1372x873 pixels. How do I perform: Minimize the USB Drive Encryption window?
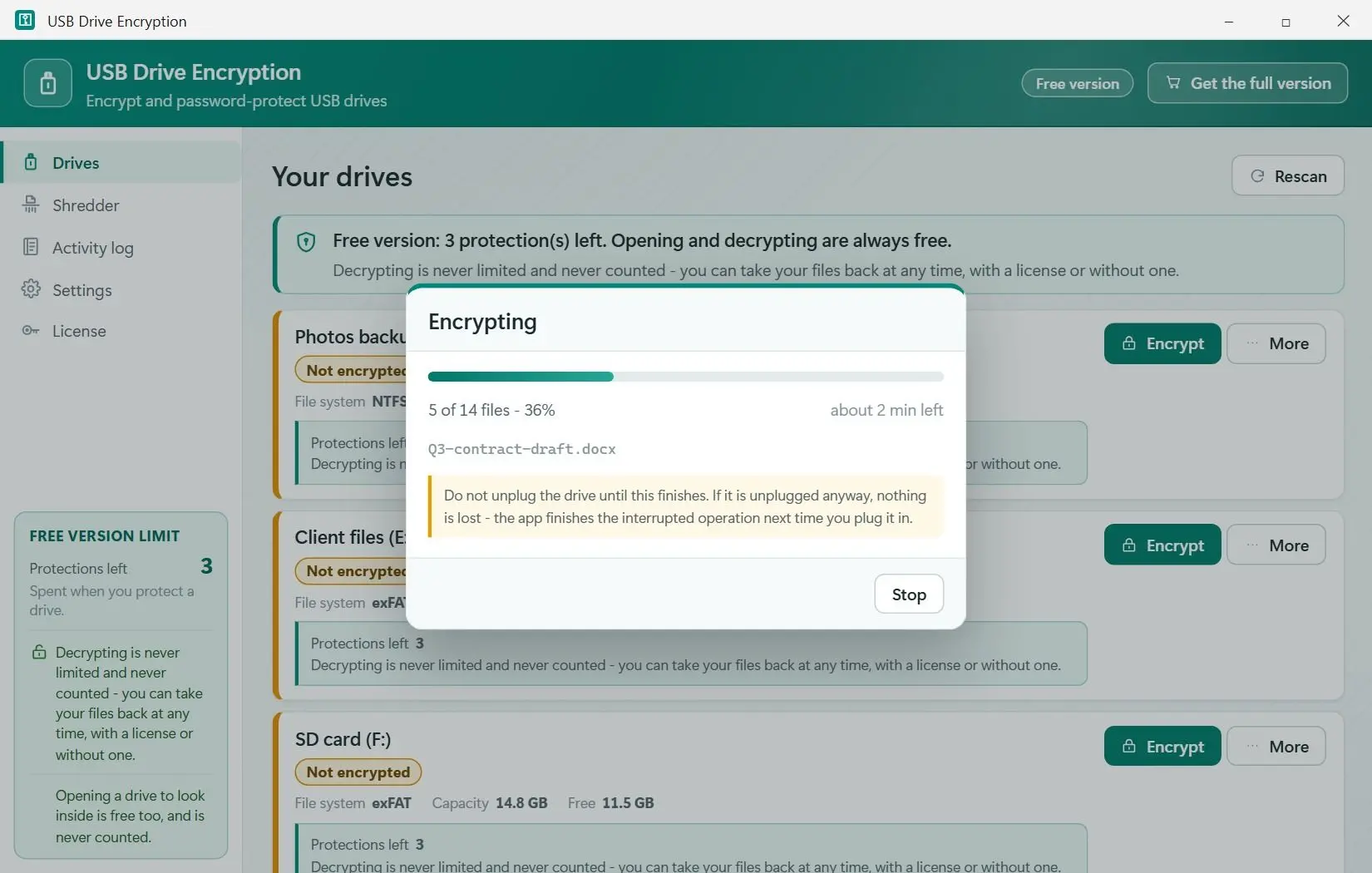1228,21
